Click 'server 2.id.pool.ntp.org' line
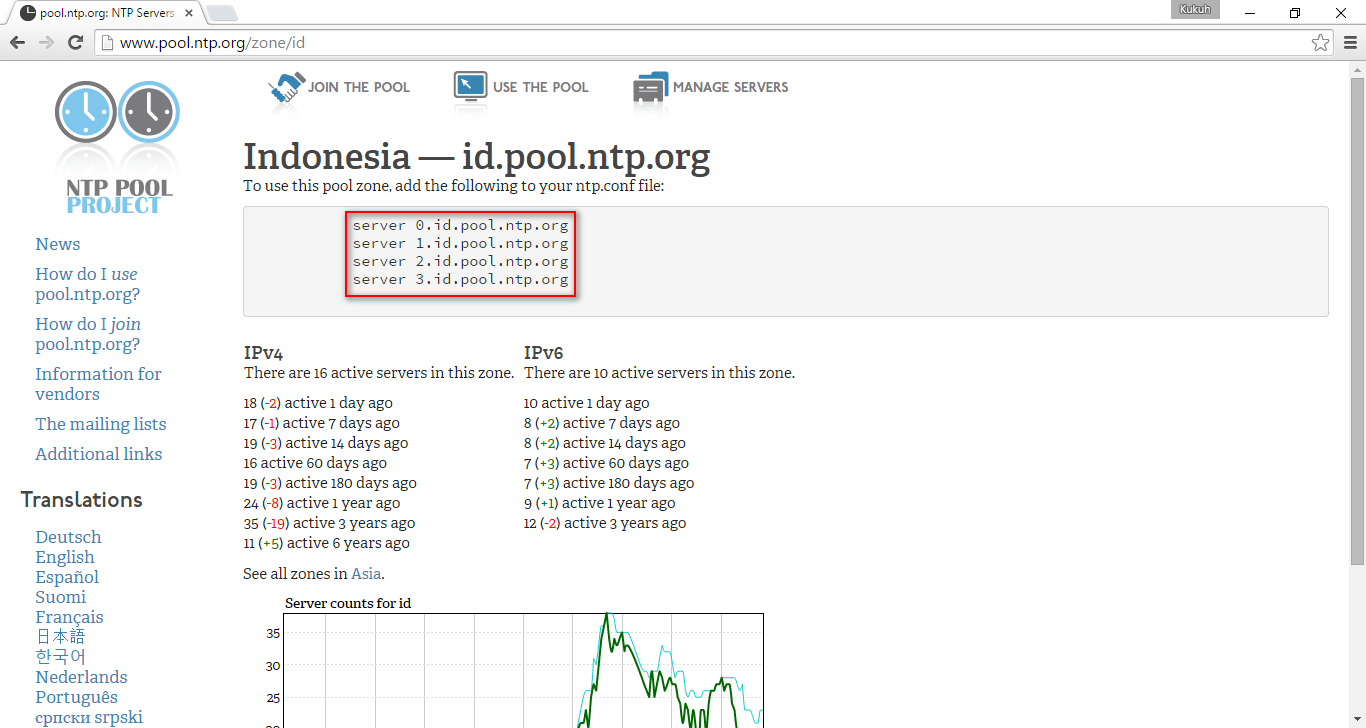Viewport: 1366px width, 728px height. pyautogui.click(x=460, y=261)
